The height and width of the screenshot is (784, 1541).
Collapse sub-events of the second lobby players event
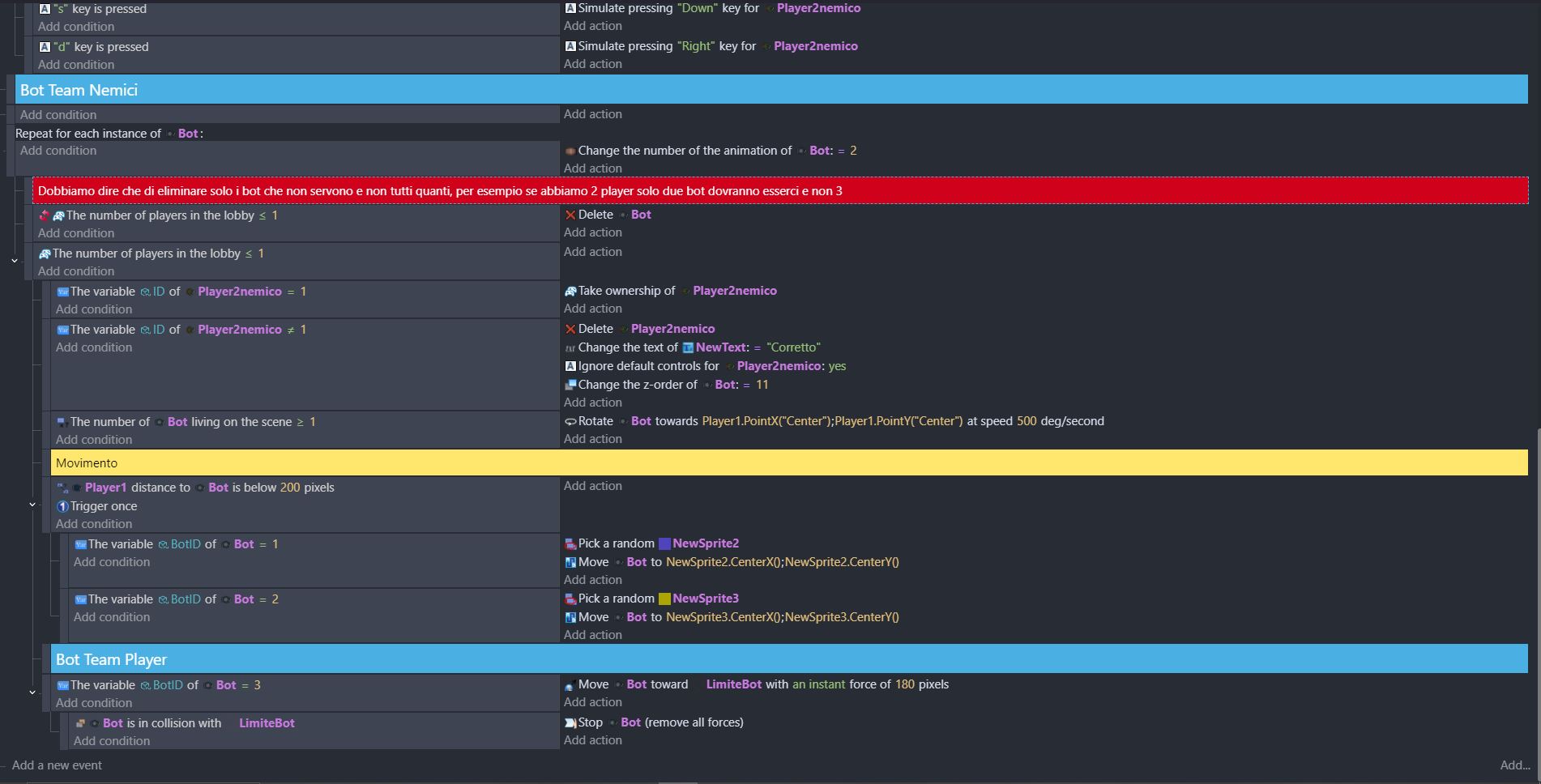15,261
